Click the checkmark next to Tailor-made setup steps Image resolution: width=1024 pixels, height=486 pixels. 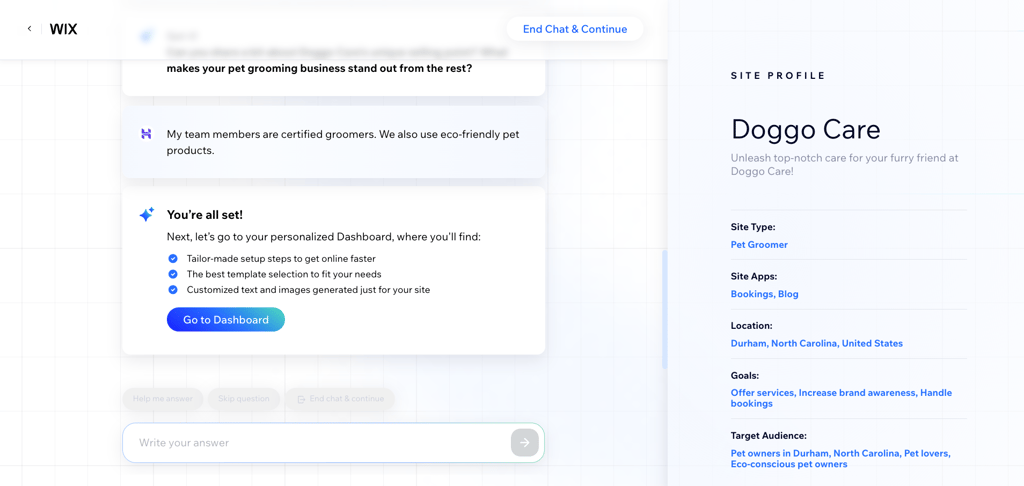(x=173, y=259)
